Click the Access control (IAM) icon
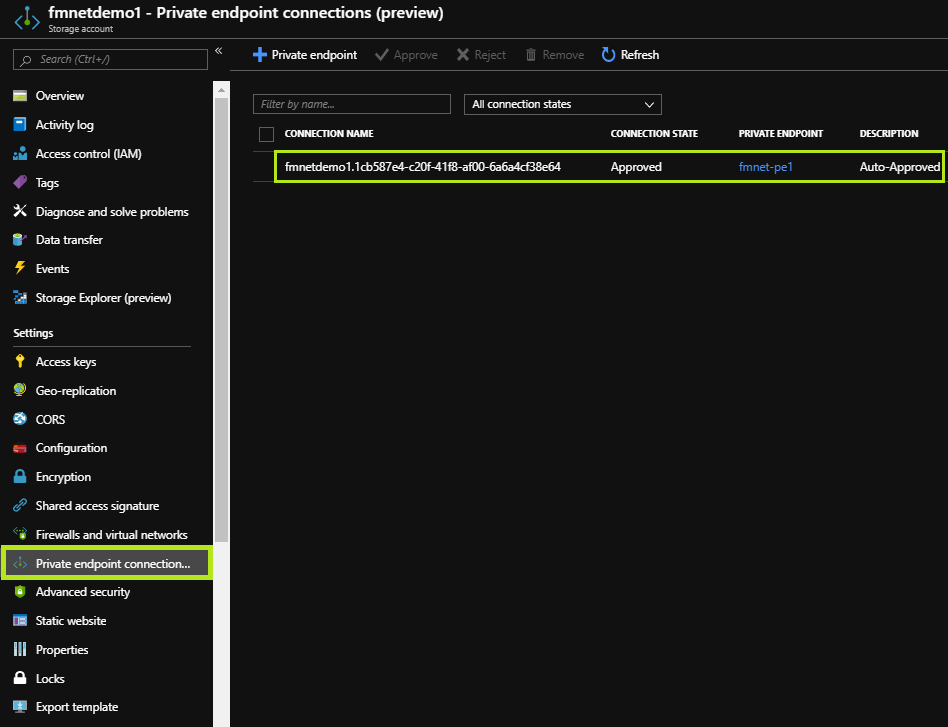This screenshot has width=948, height=727. pos(20,154)
